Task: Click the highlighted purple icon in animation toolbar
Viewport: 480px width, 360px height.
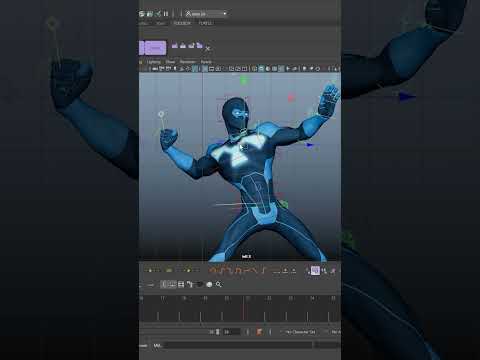Action: coord(315,270)
